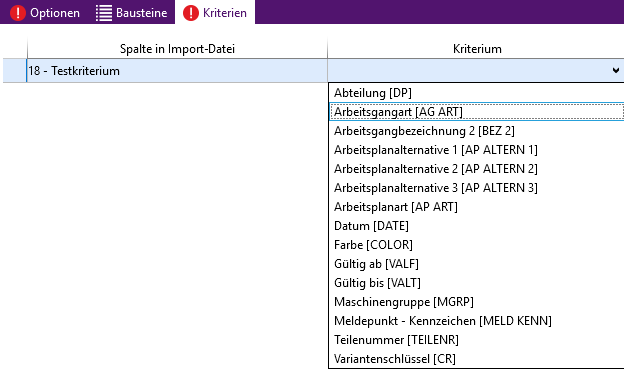Image resolution: width=624 pixels, height=369 pixels.
Task: Select the 18 - Testkriterium cell
Action: coord(177,71)
